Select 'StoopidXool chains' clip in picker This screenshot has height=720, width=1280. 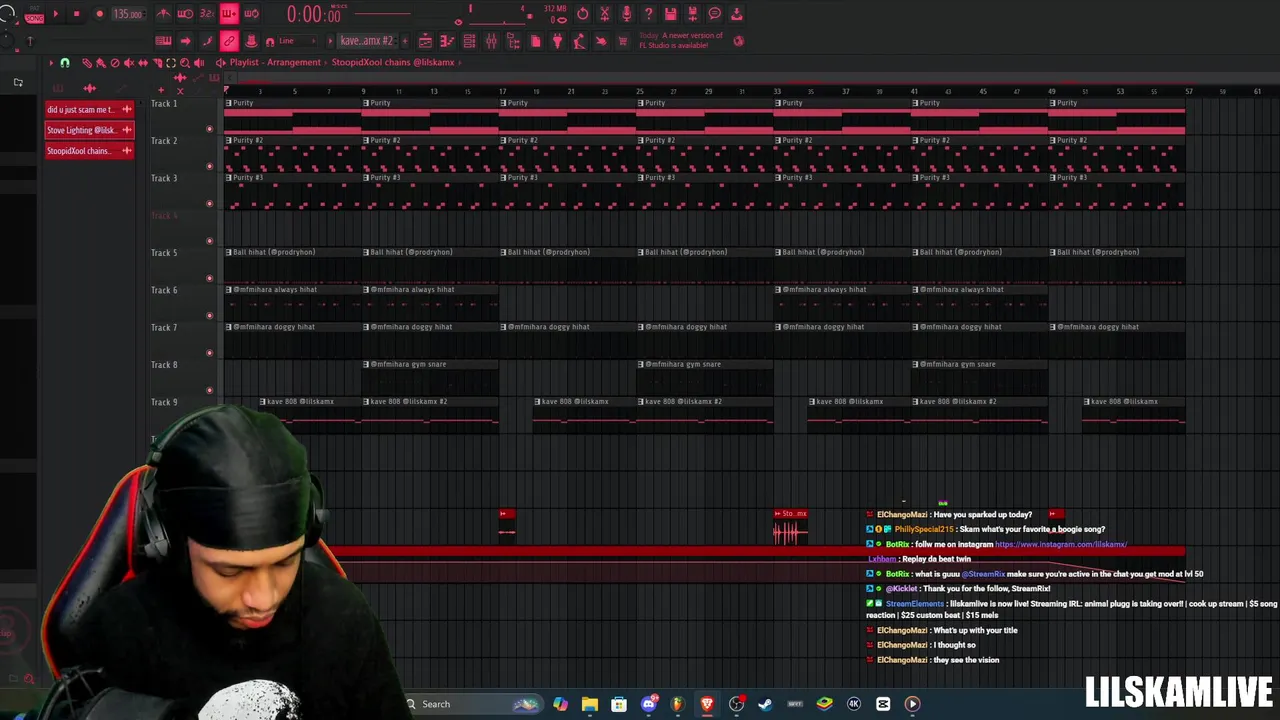click(89, 151)
